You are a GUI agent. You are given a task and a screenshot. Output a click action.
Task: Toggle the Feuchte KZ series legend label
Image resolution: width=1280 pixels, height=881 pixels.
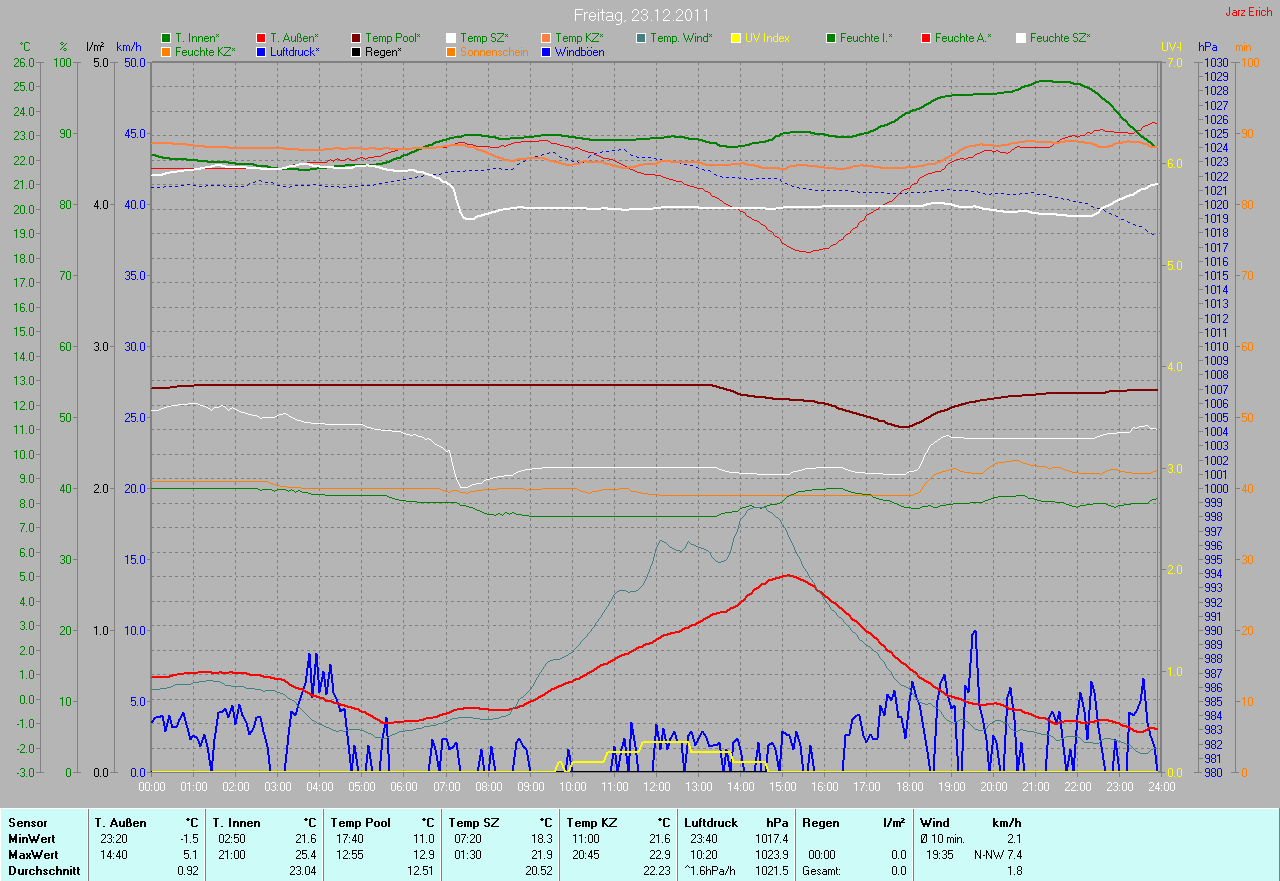205,52
